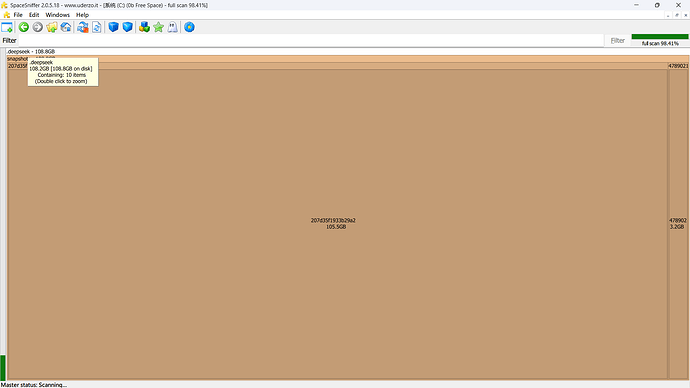The height and width of the screenshot is (388, 690).
Task: Close the inner child window
Action: point(686,15)
